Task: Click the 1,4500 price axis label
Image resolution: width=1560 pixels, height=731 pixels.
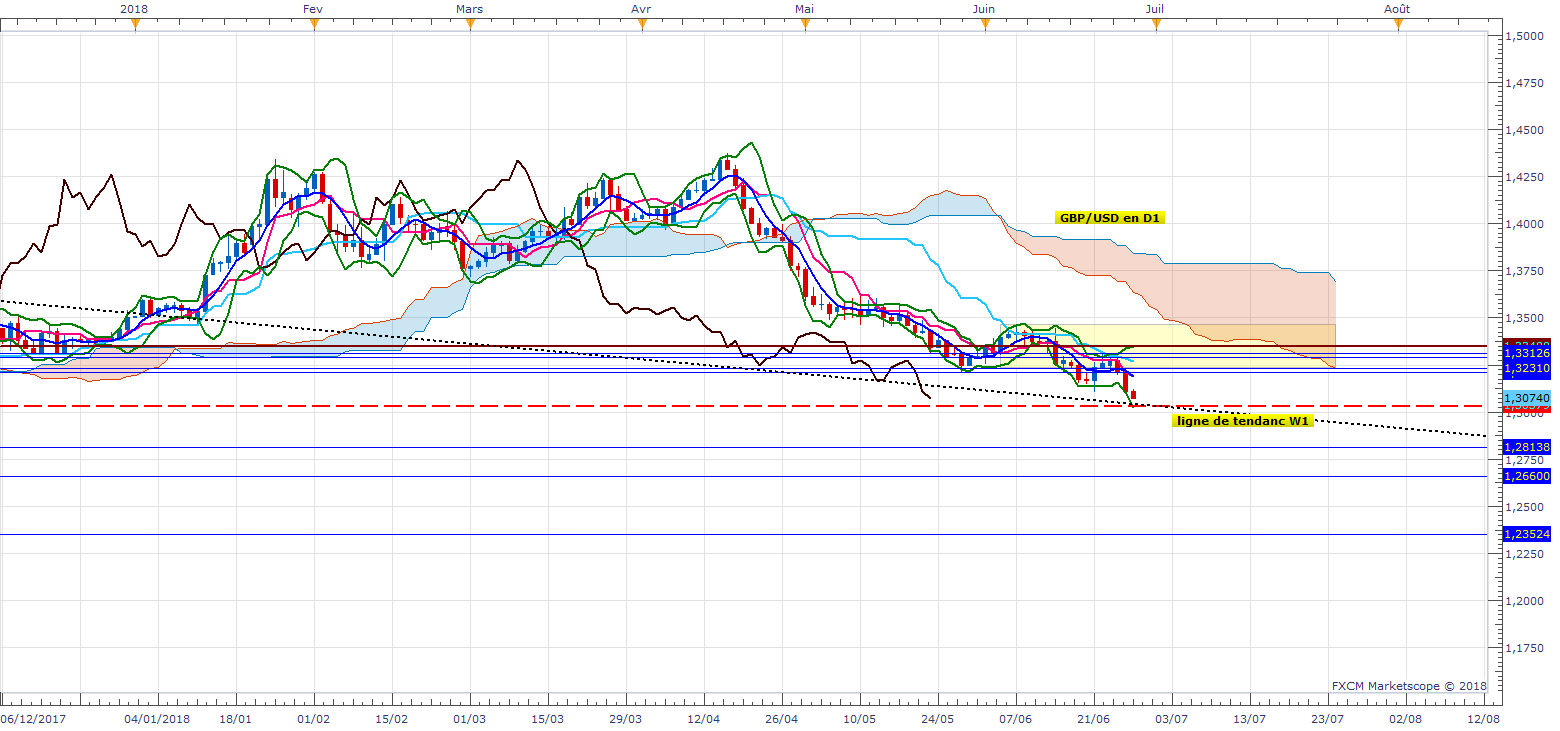Action: (x=1526, y=130)
